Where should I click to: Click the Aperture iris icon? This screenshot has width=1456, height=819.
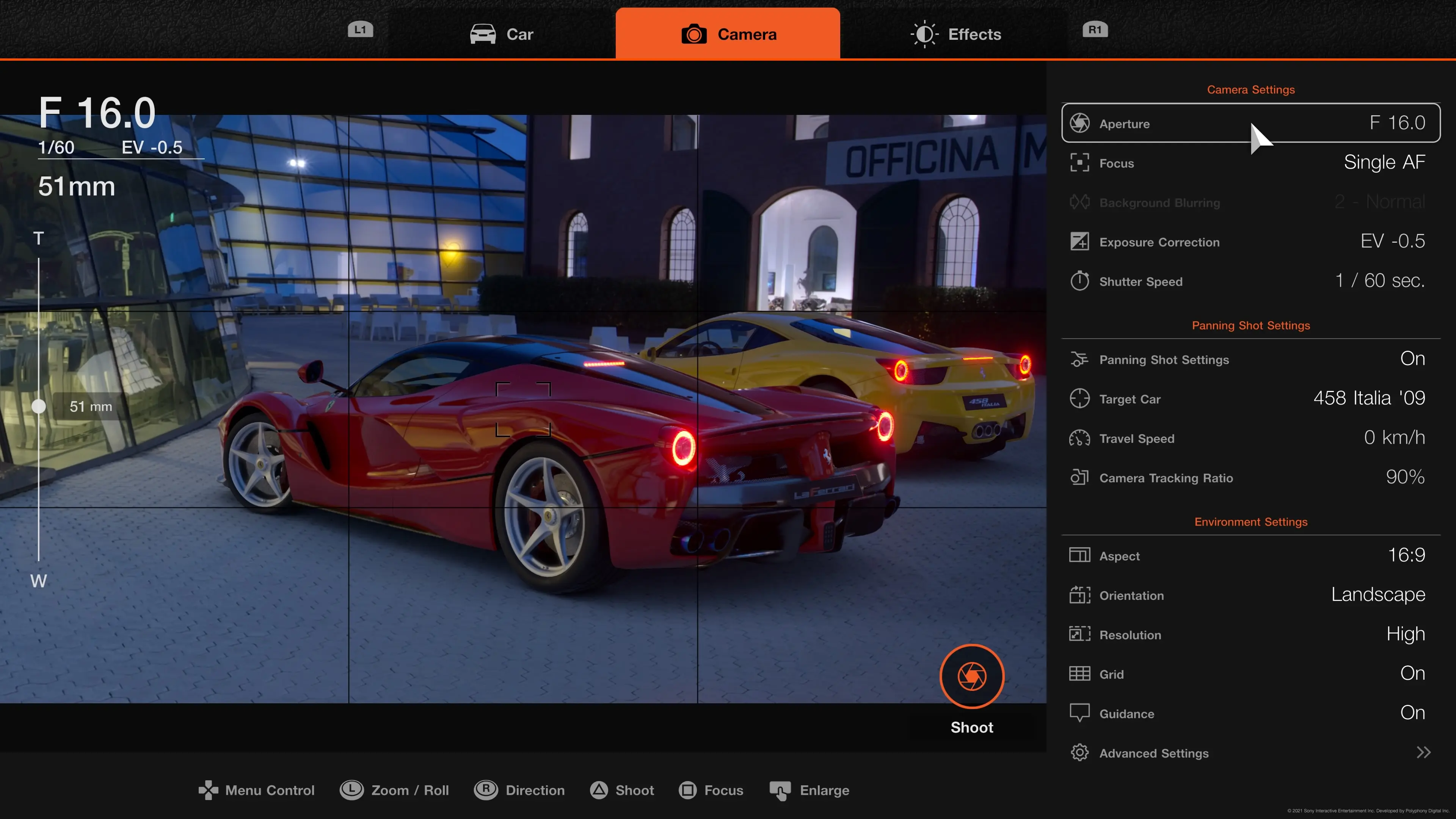[1079, 123]
